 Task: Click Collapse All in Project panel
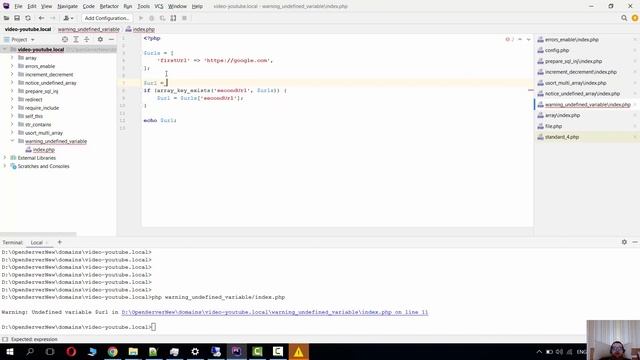[87, 40]
